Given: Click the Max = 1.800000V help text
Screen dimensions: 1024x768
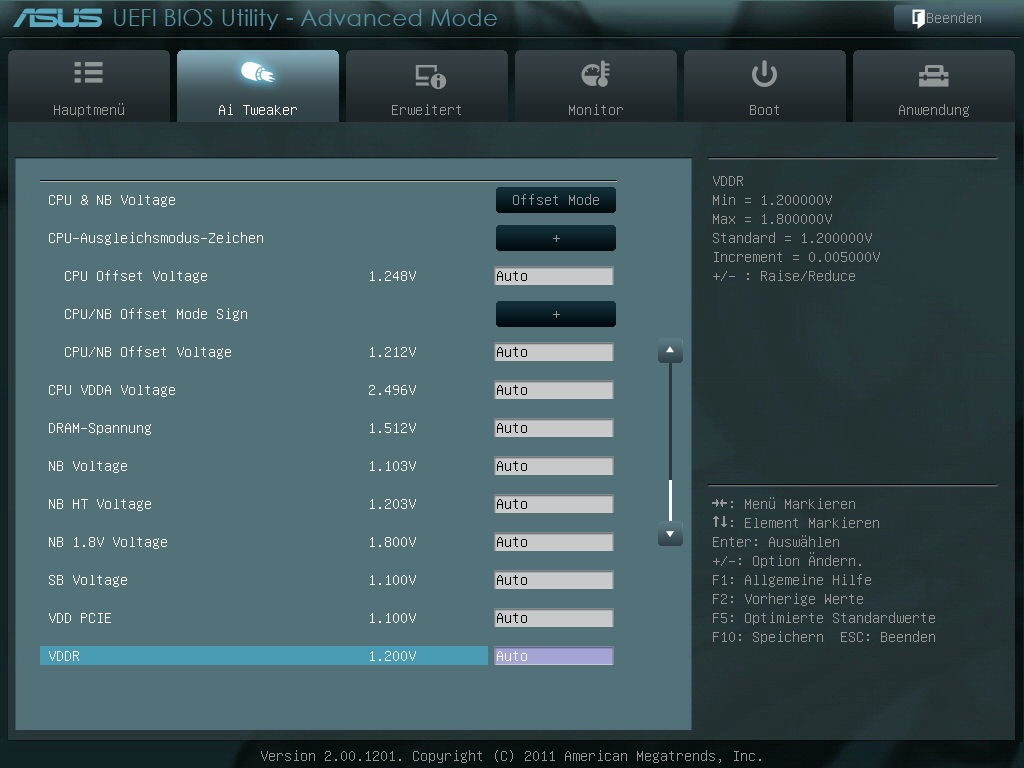Looking at the screenshot, I should tap(772, 219).
